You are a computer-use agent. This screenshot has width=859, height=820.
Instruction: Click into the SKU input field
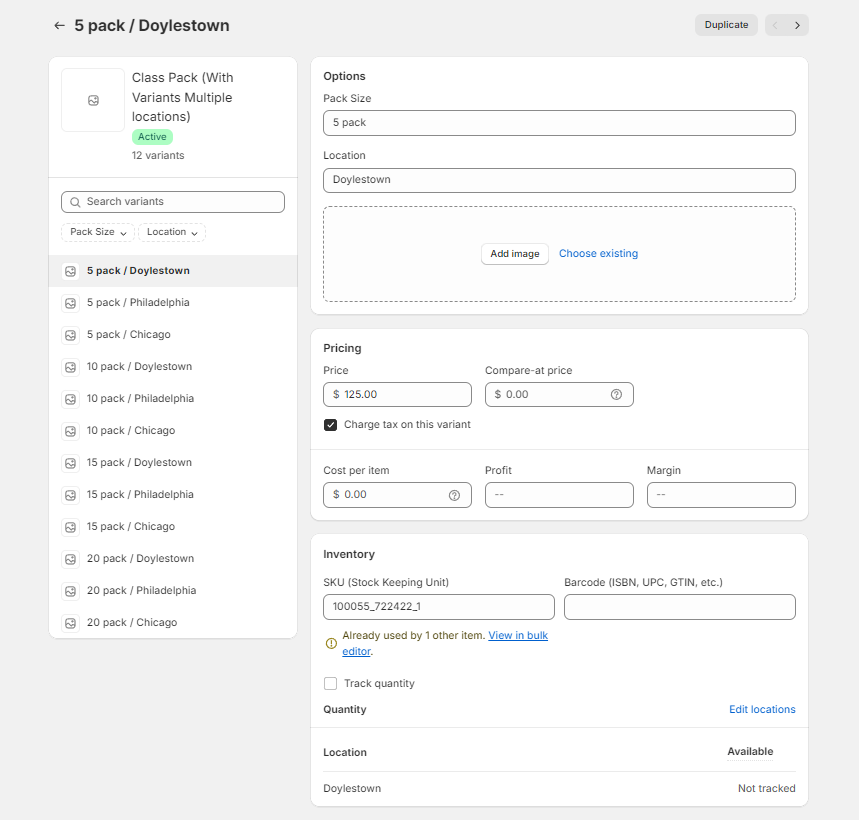pyautogui.click(x=438, y=607)
